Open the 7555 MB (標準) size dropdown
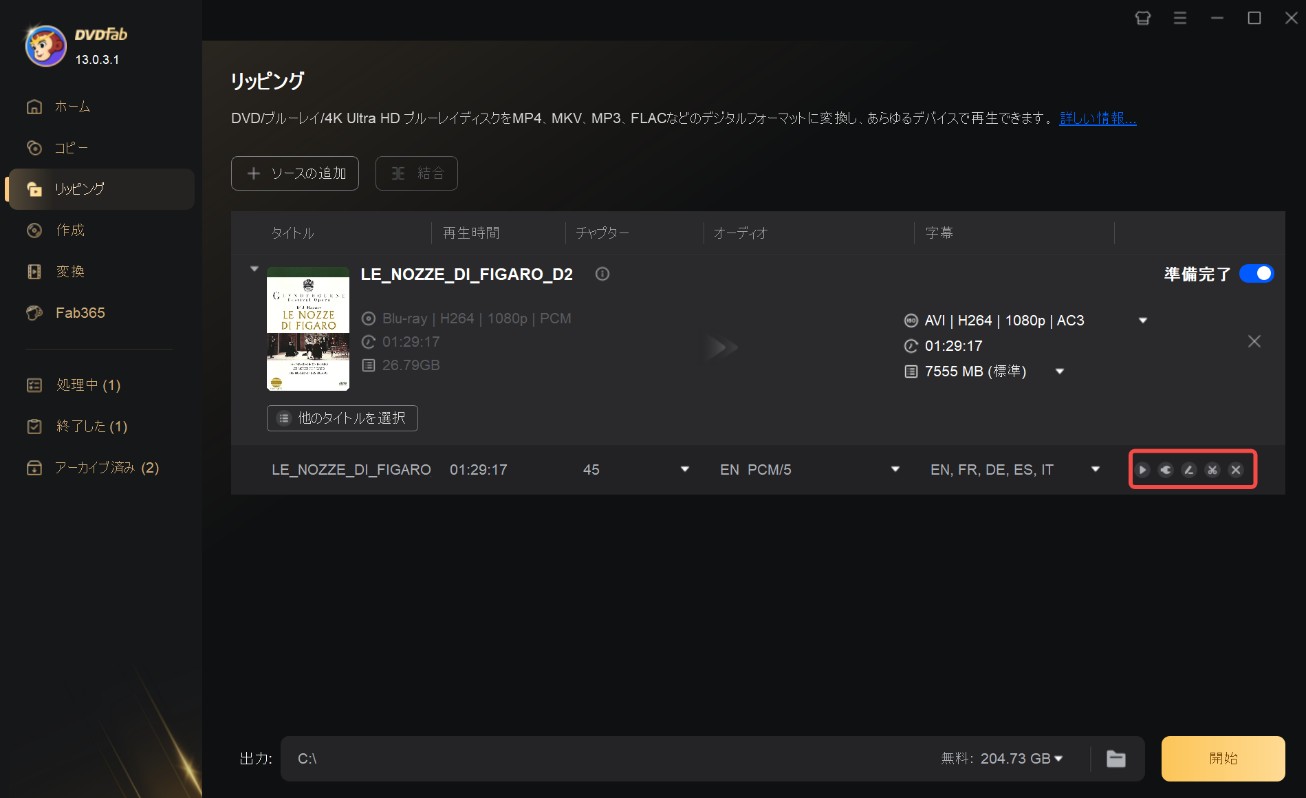This screenshot has width=1306, height=798. (x=1059, y=372)
